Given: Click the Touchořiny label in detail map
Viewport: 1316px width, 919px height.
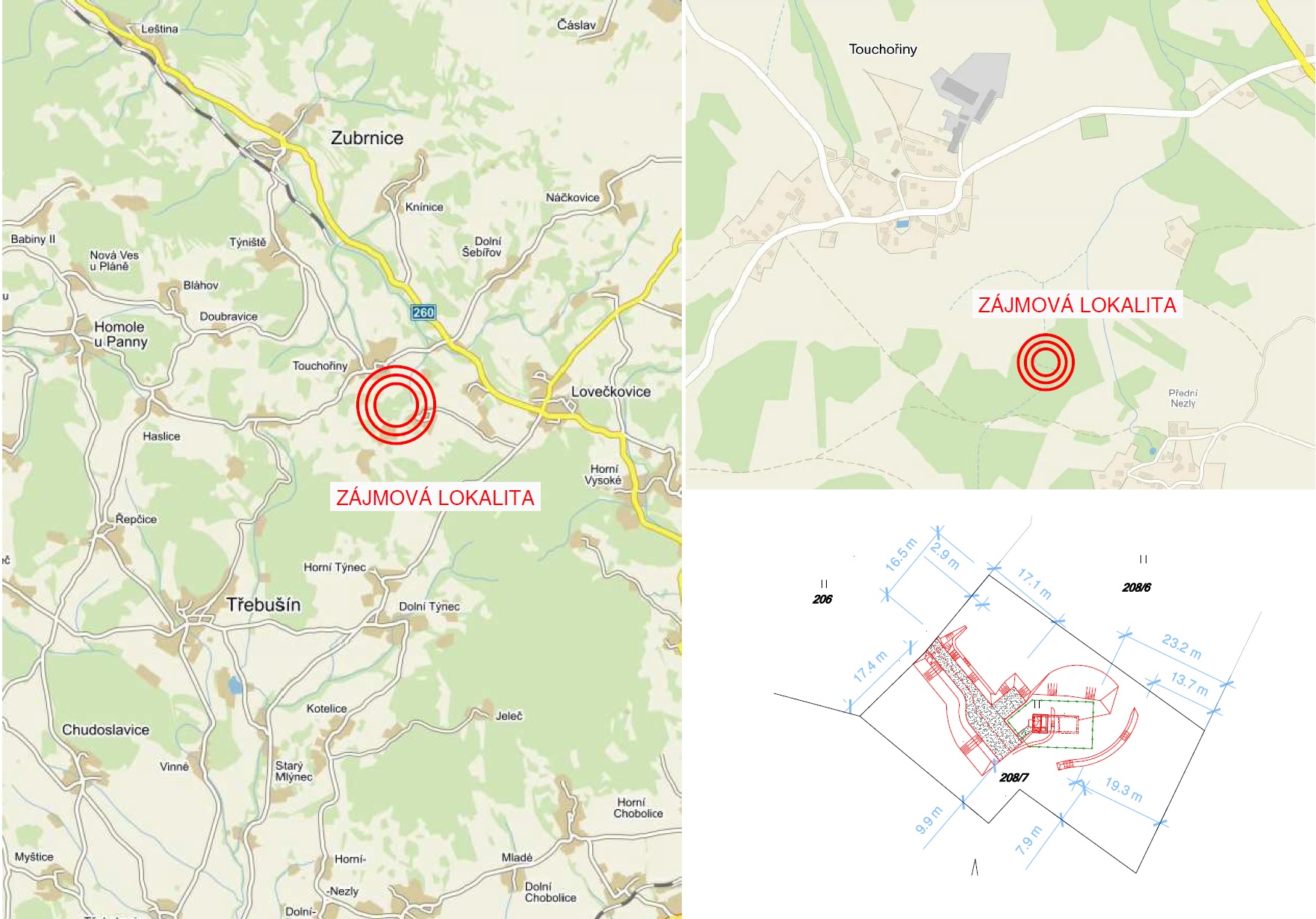Looking at the screenshot, I should (883, 49).
